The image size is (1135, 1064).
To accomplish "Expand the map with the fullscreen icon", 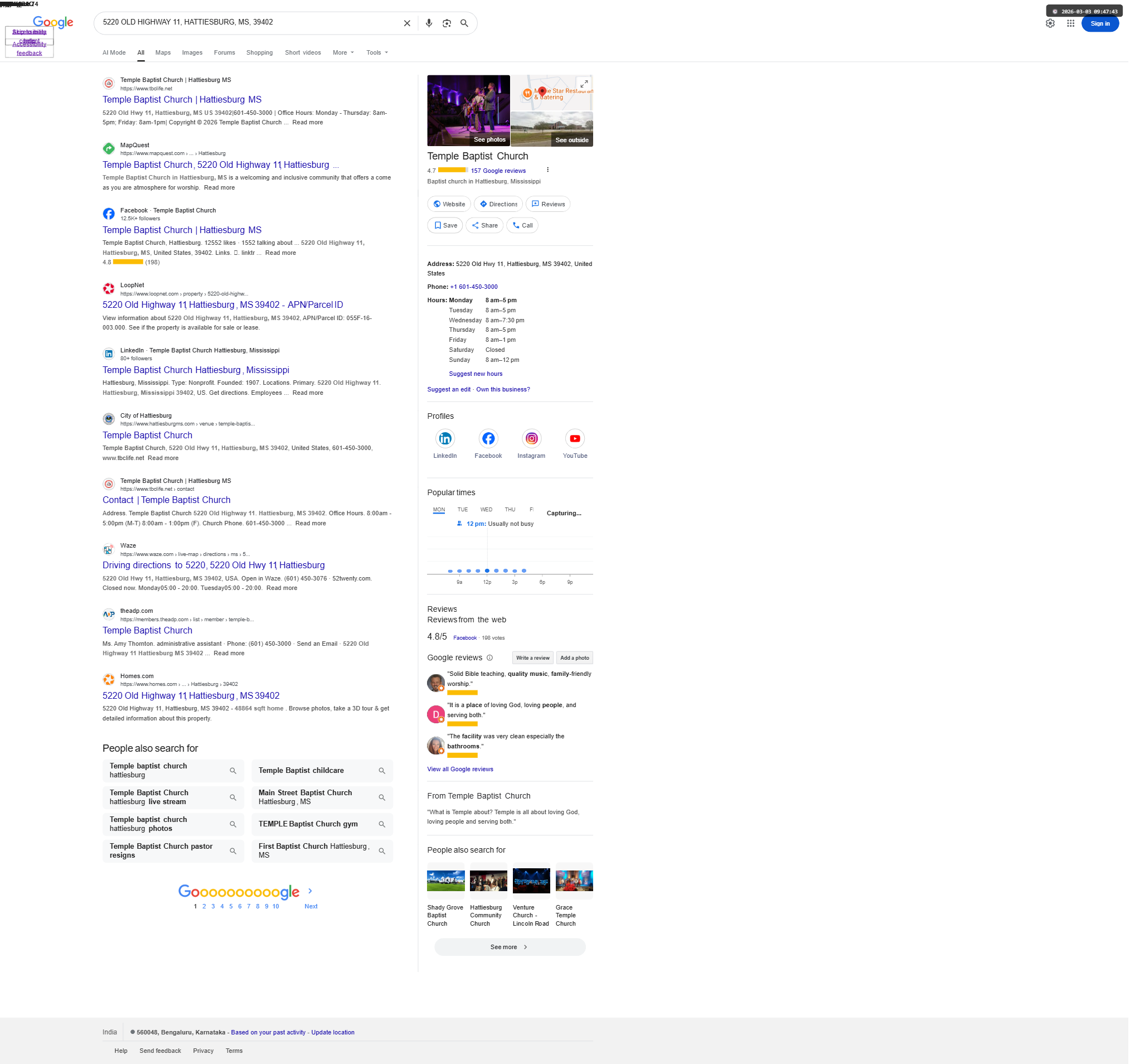I will 588,84.
